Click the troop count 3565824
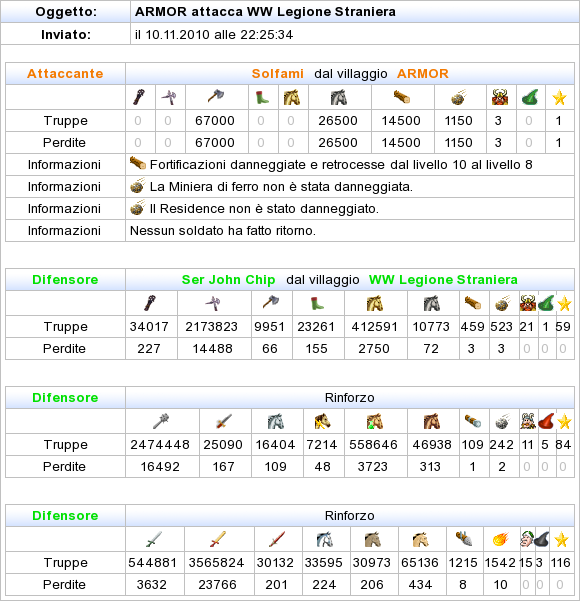Viewport: 580px width, 601px height. (x=216, y=563)
